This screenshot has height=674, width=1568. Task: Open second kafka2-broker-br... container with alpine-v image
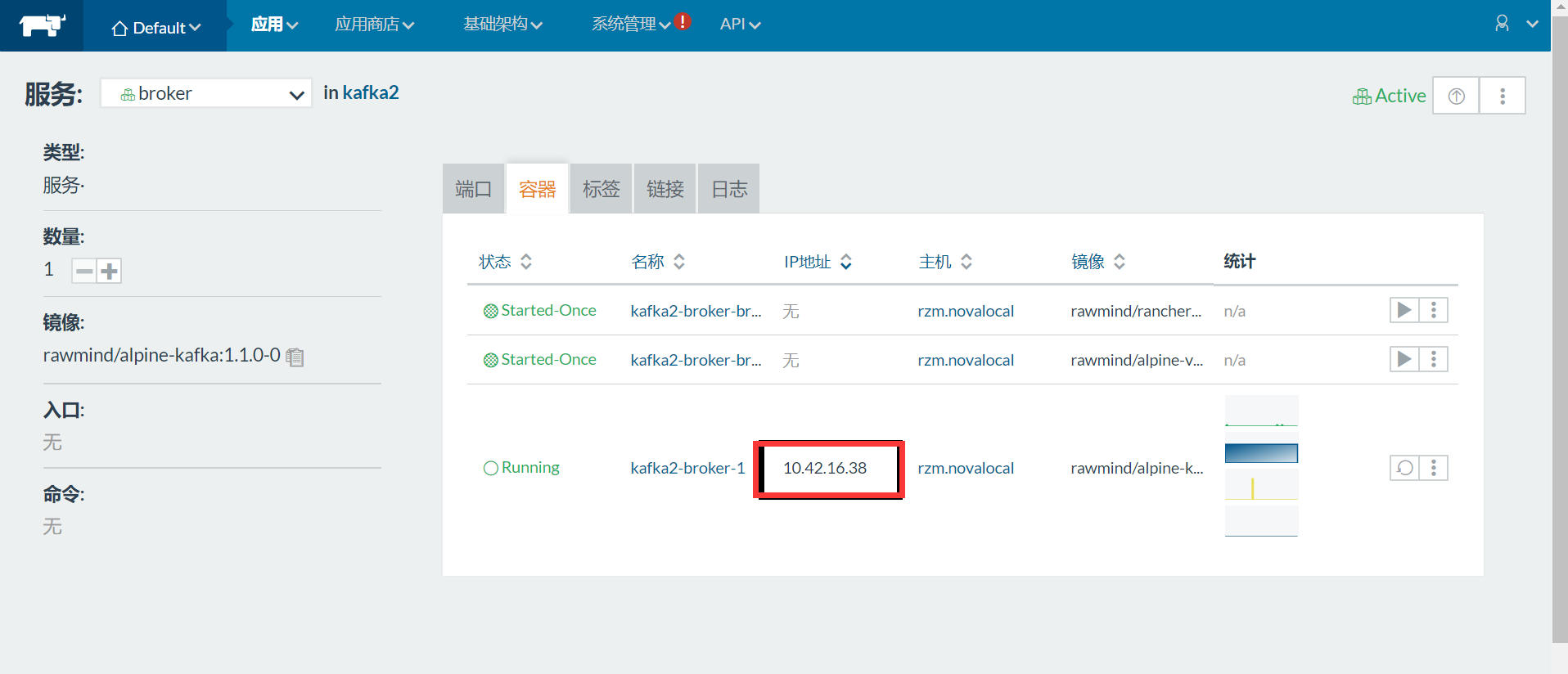[696, 360]
